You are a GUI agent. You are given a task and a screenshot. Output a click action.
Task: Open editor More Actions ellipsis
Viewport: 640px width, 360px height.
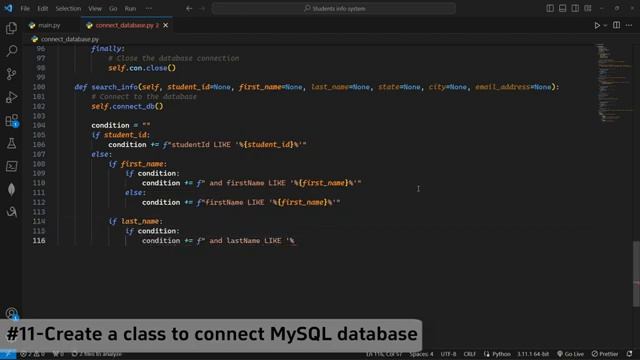[x=629, y=25]
